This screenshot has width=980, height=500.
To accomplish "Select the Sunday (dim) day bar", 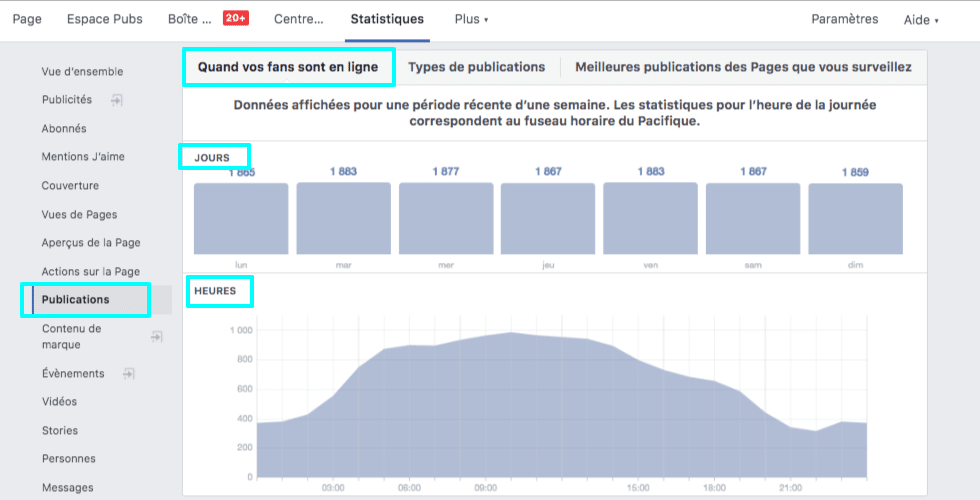I will [x=855, y=218].
